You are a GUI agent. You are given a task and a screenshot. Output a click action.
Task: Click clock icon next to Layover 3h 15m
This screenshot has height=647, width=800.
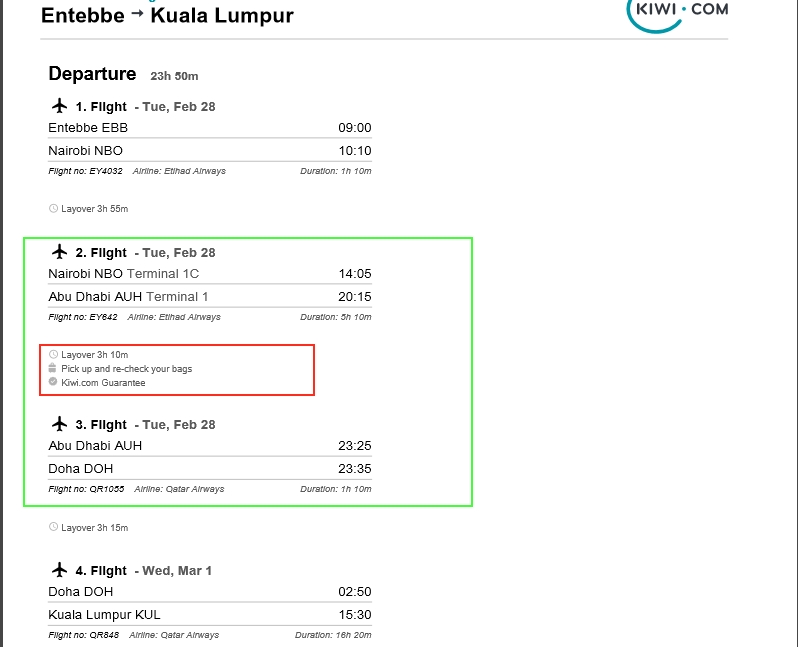tap(53, 527)
